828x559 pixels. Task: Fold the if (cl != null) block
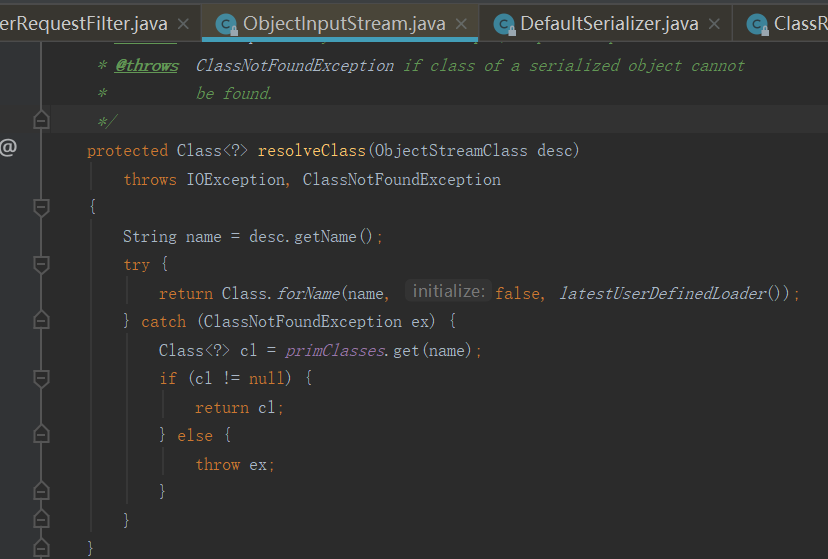pos(41,379)
